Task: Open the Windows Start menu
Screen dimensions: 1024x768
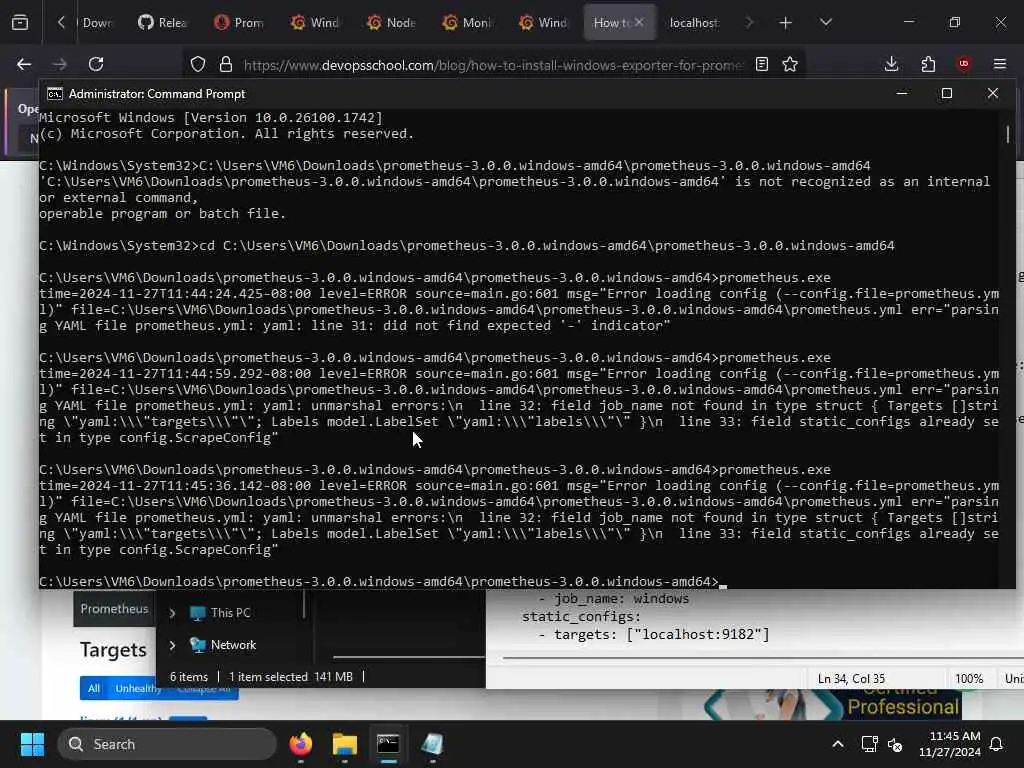Action: point(32,744)
